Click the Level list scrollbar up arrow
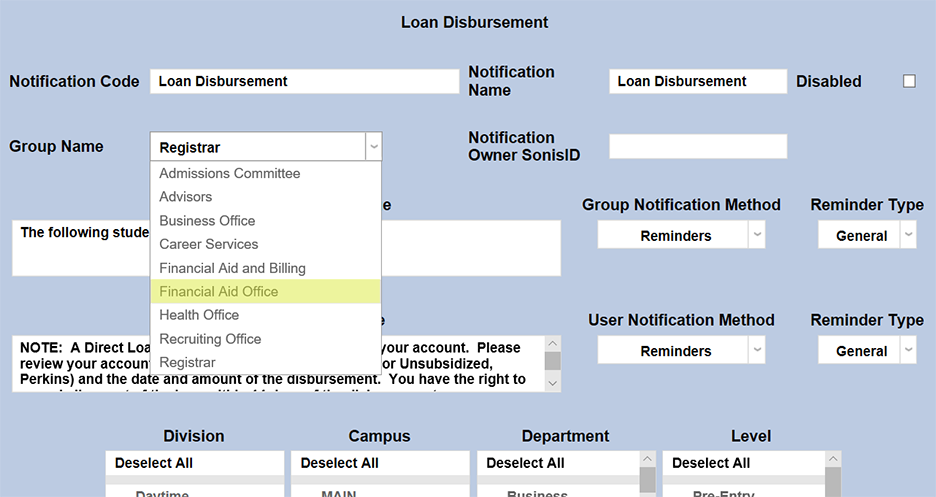Viewport: 936px width, 497px height. coord(833,459)
